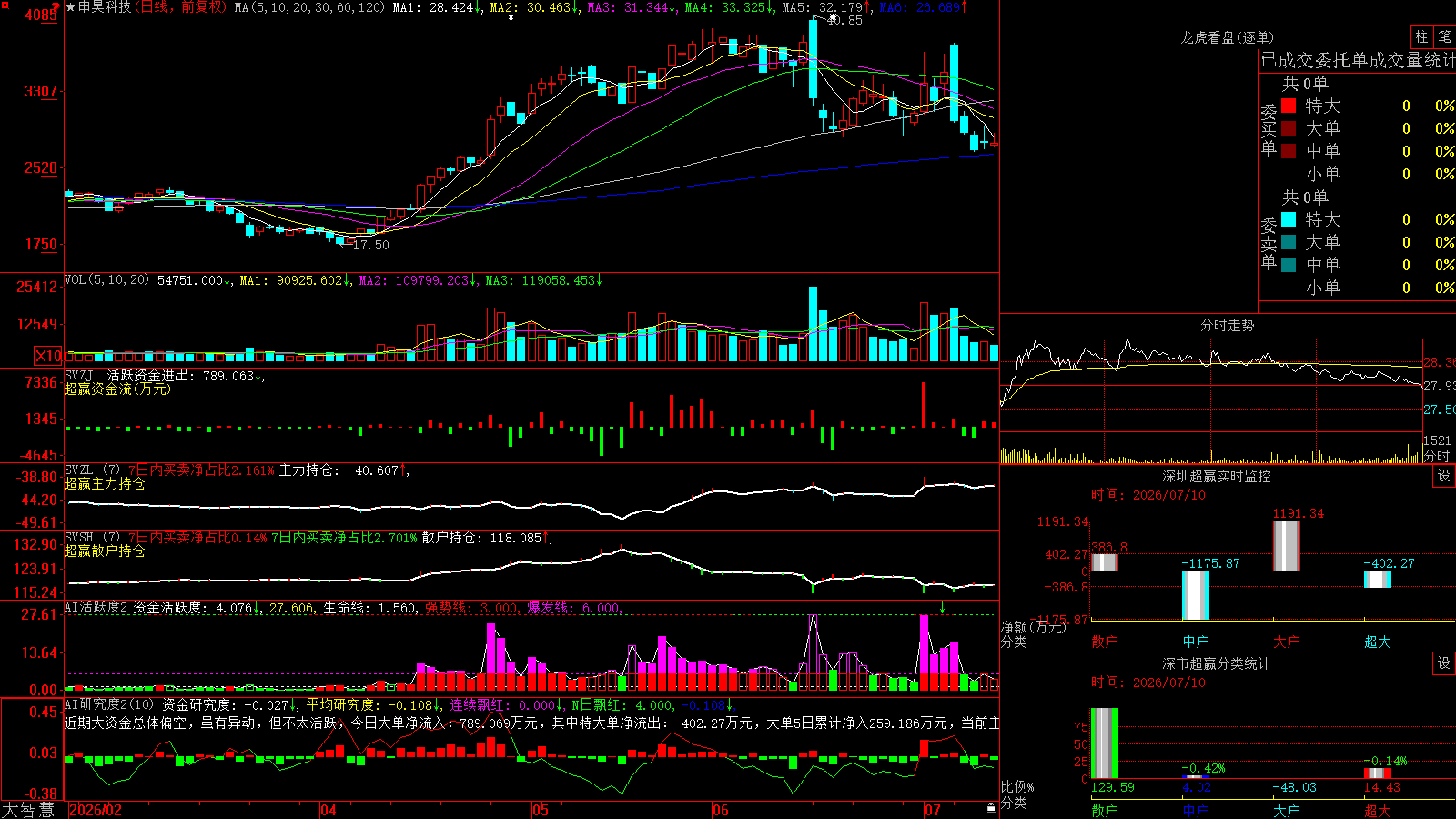
Task: Click the 40.85 high price annotation
Action: (844, 20)
